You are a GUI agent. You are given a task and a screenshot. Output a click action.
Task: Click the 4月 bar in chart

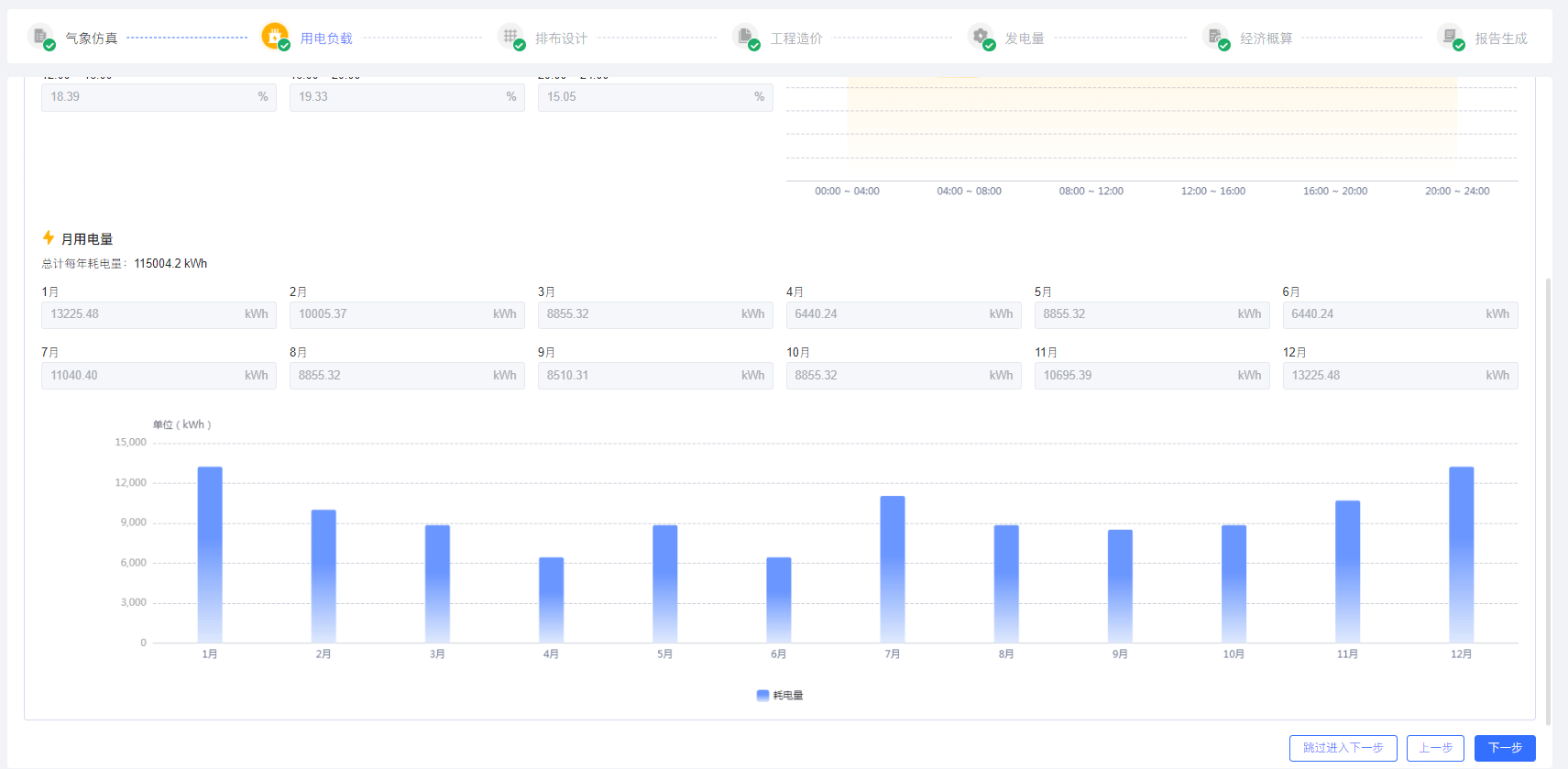point(551,599)
